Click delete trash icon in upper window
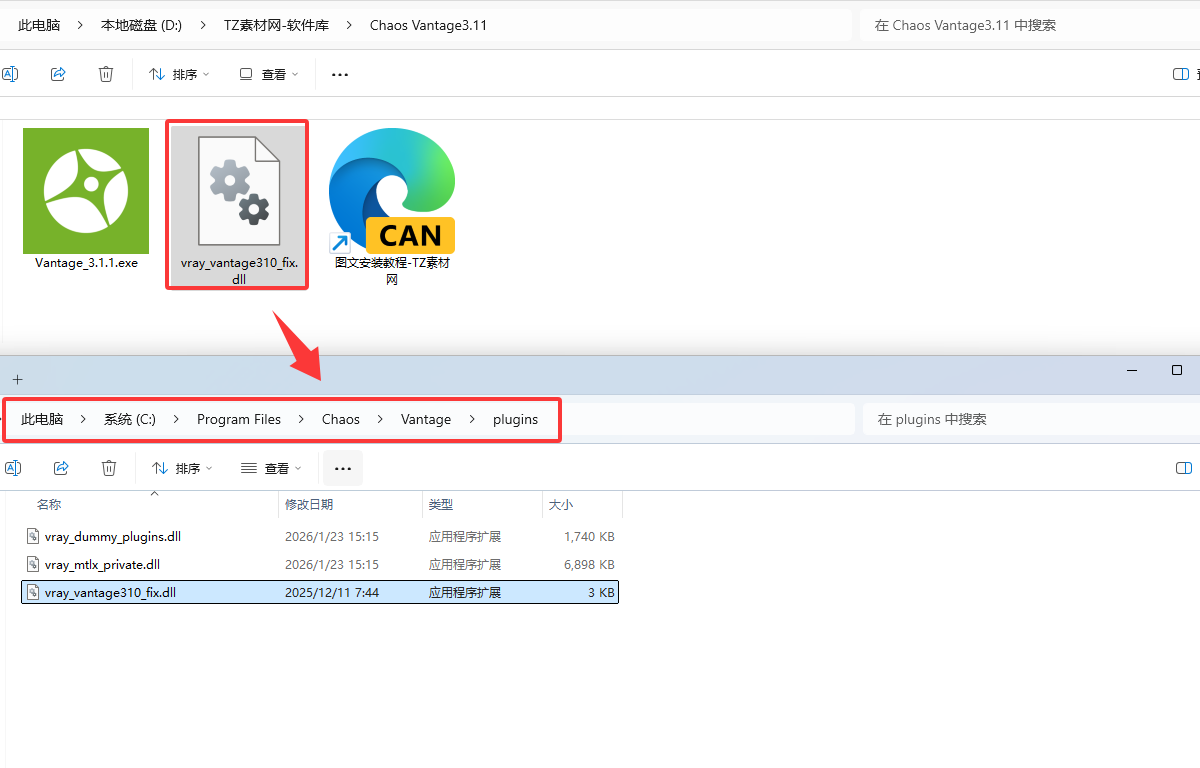 coord(106,74)
